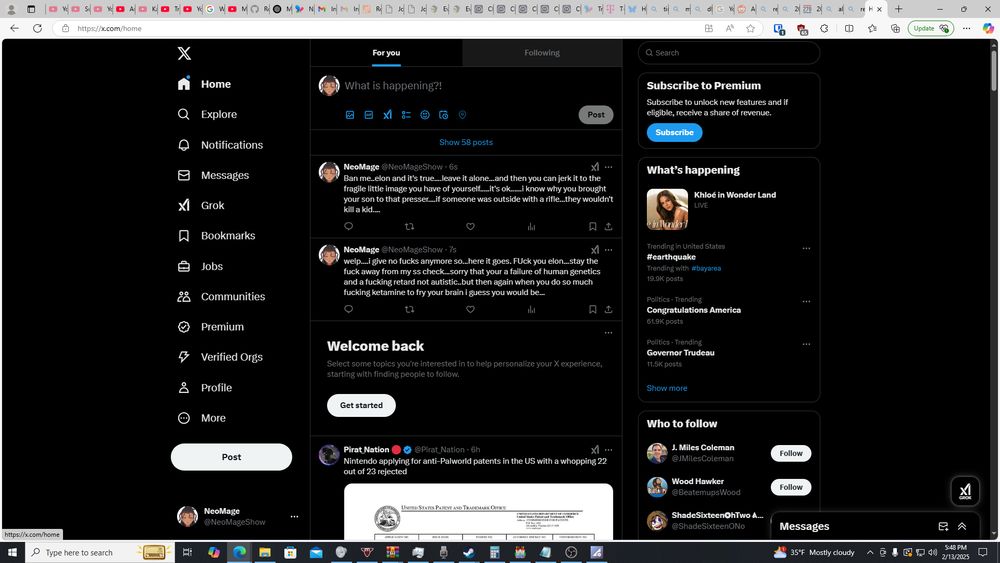The image size is (1000, 563).
Task: Open options for Congratulations America trend
Action: click(806, 302)
